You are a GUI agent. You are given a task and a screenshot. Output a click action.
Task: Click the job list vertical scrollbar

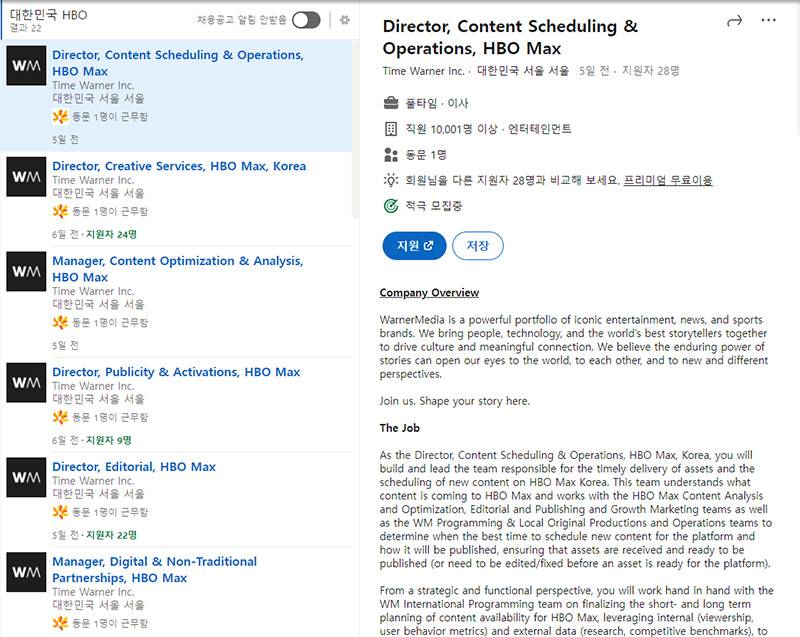[x=355, y=130]
